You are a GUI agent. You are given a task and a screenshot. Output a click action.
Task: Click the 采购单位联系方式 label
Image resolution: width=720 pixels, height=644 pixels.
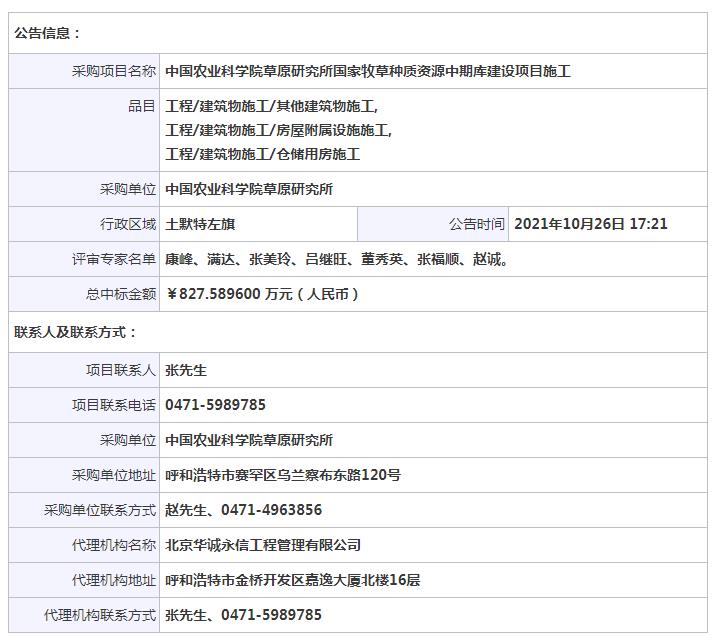pyautogui.click(x=100, y=510)
